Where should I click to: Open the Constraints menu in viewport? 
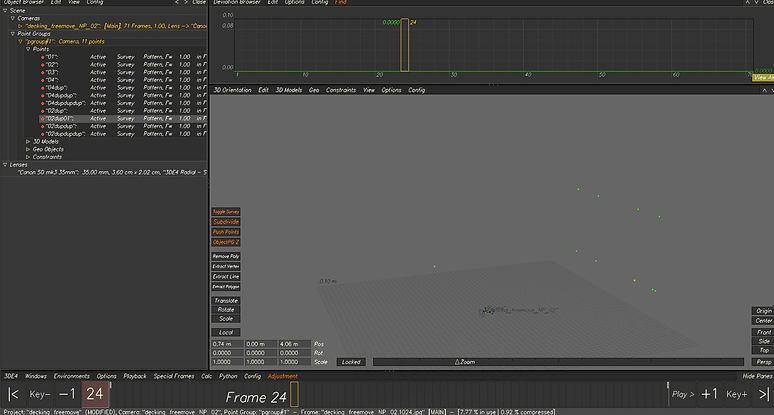341,90
